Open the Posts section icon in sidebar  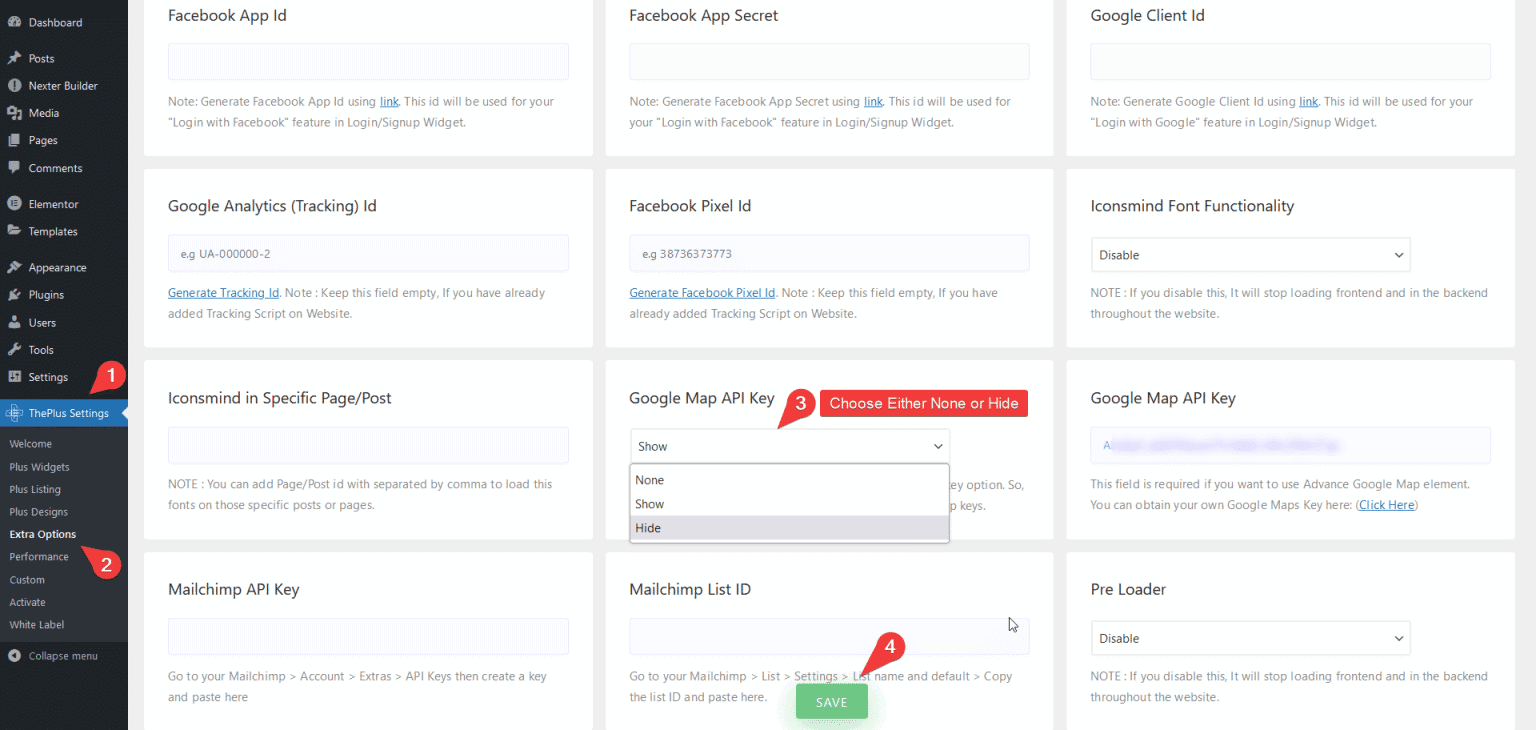[14, 57]
